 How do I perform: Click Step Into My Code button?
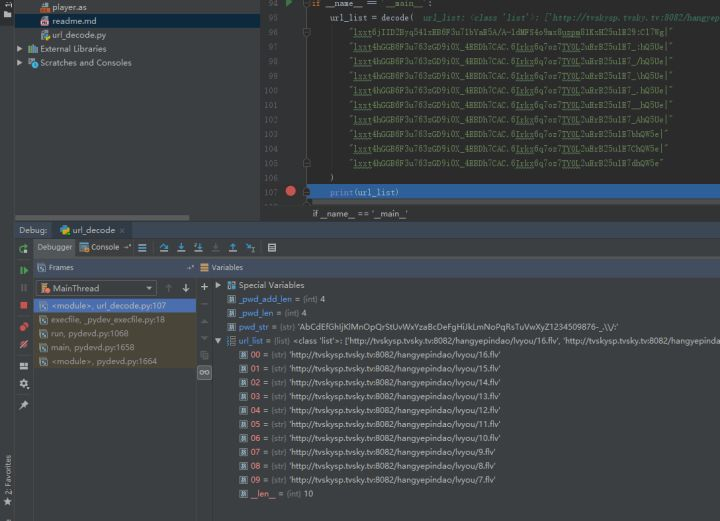click(x=198, y=248)
